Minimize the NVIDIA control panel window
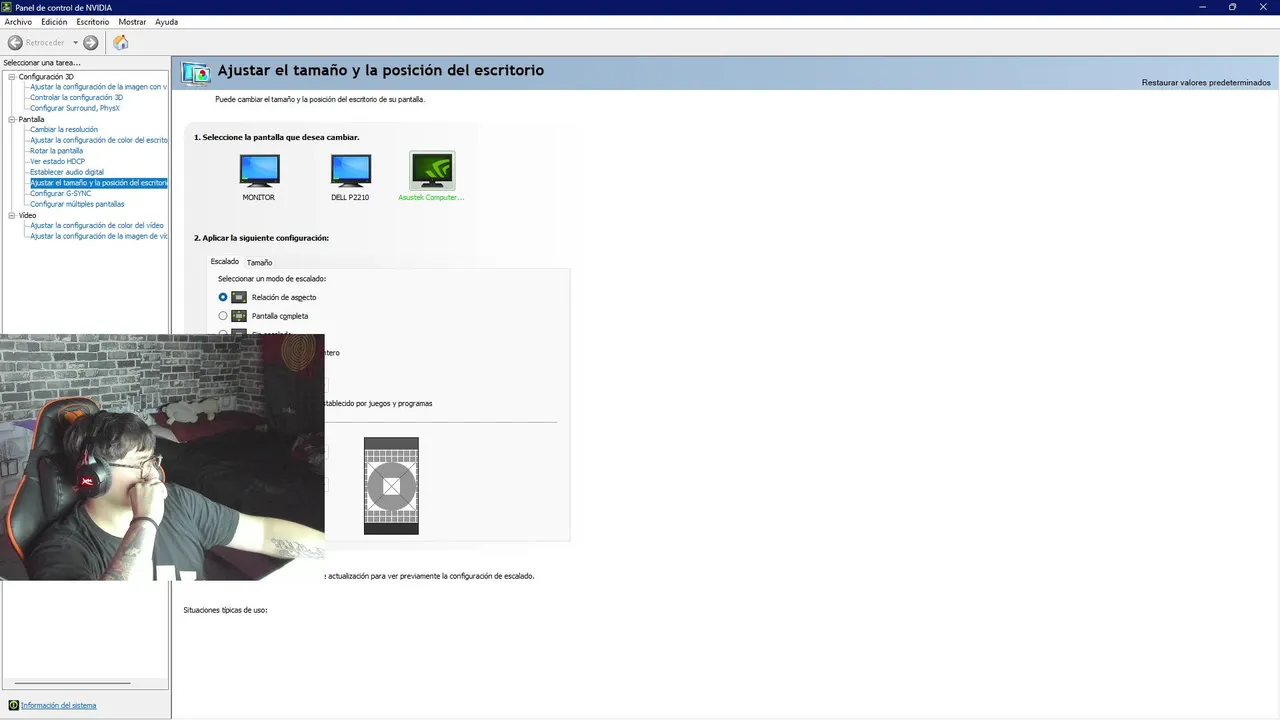Image resolution: width=1280 pixels, height=720 pixels. (1202, 7)
